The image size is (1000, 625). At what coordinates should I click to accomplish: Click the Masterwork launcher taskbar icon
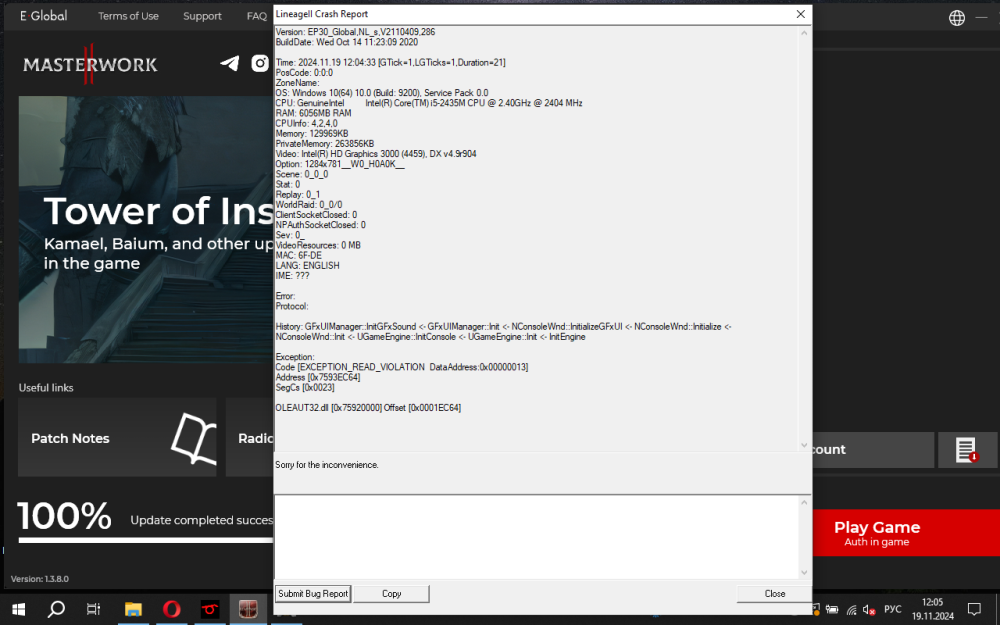pos(248,608)
